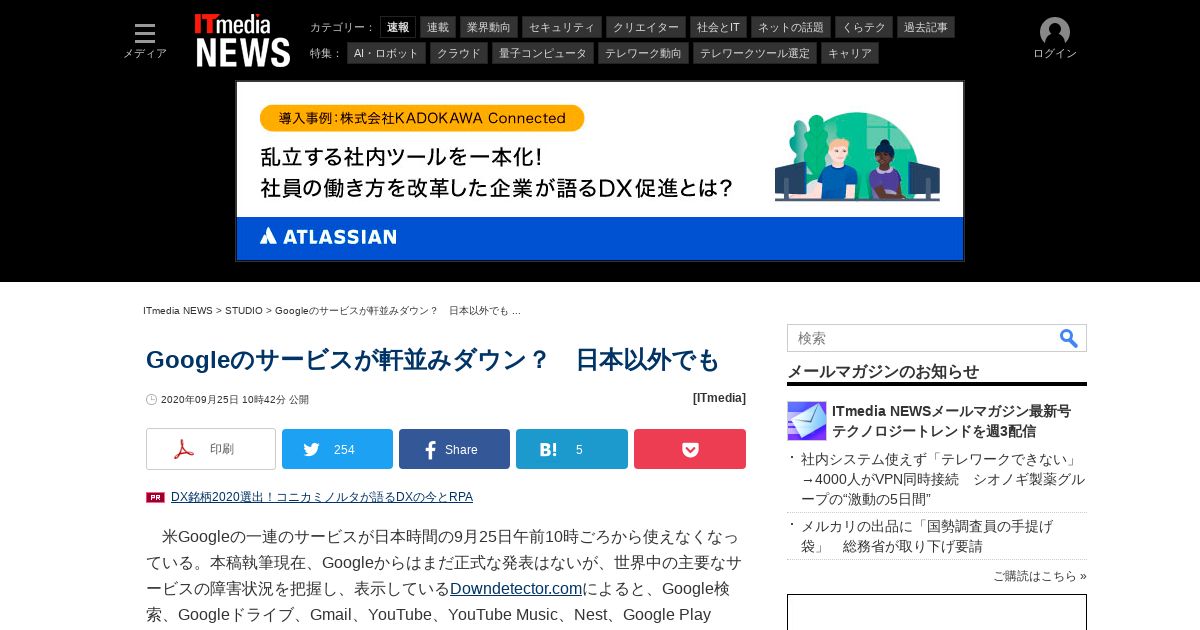Open the DX銘柄2020選出 PR link
The height and width of the screenshot is (630, 1200).
coord(322,497)
